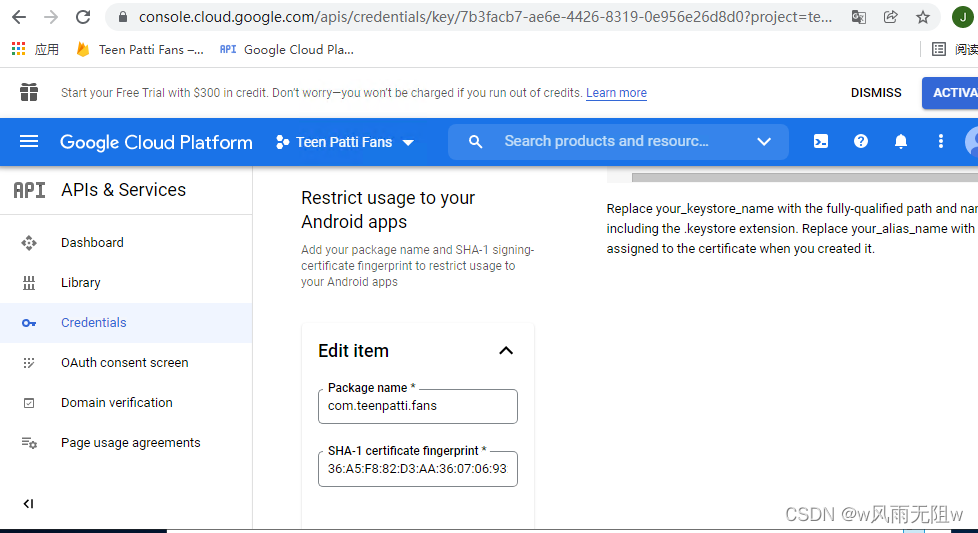The height and width of the screenshot is (533, 978).
Task: Open the hamburger navigation menu
Action: coord(29,142)
